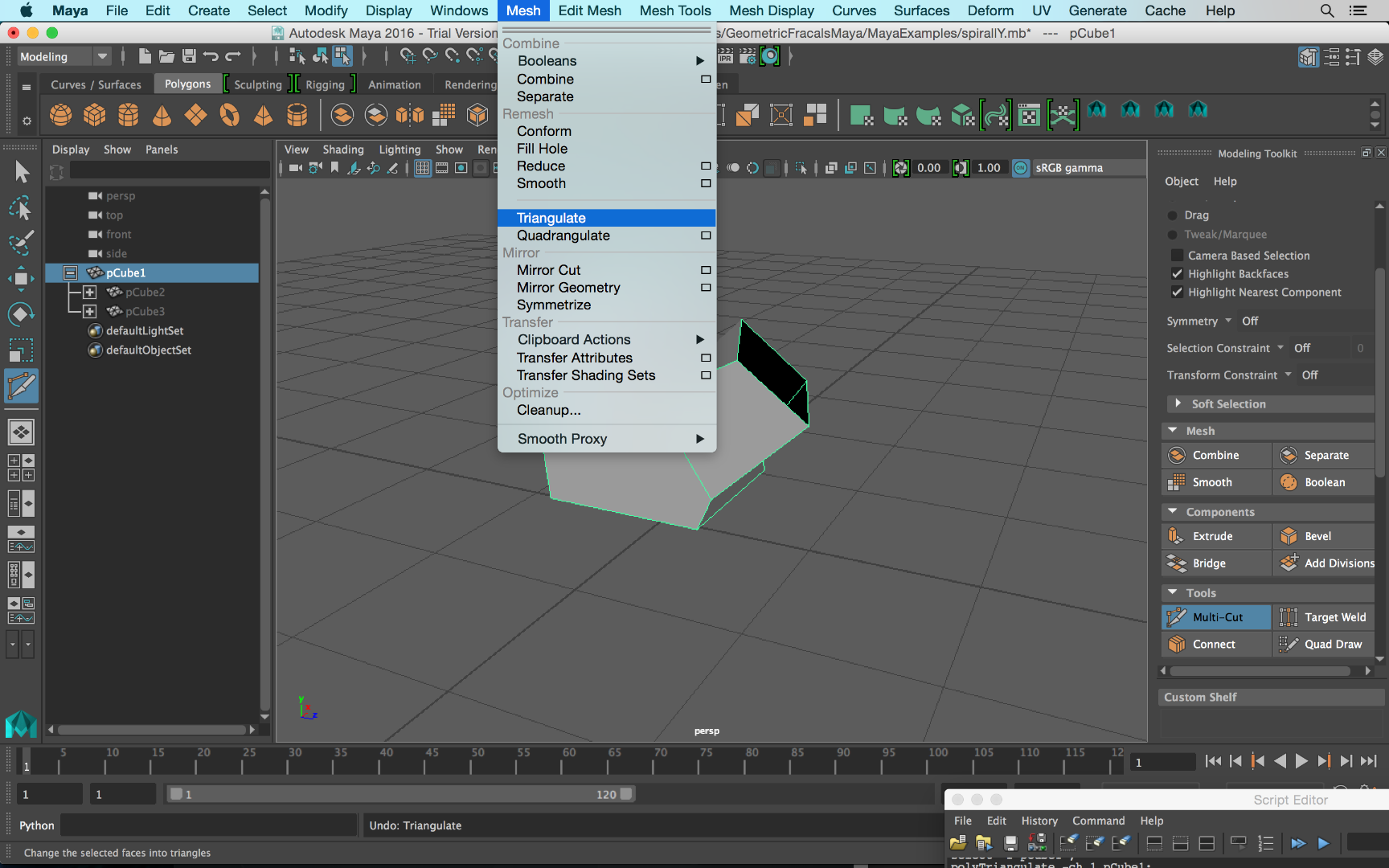Click Separate button in Modeling Toolkit
Image resolution: width=1389 pixels, height=868 pixels.
pyautogui.click(x=1323, y=456)
